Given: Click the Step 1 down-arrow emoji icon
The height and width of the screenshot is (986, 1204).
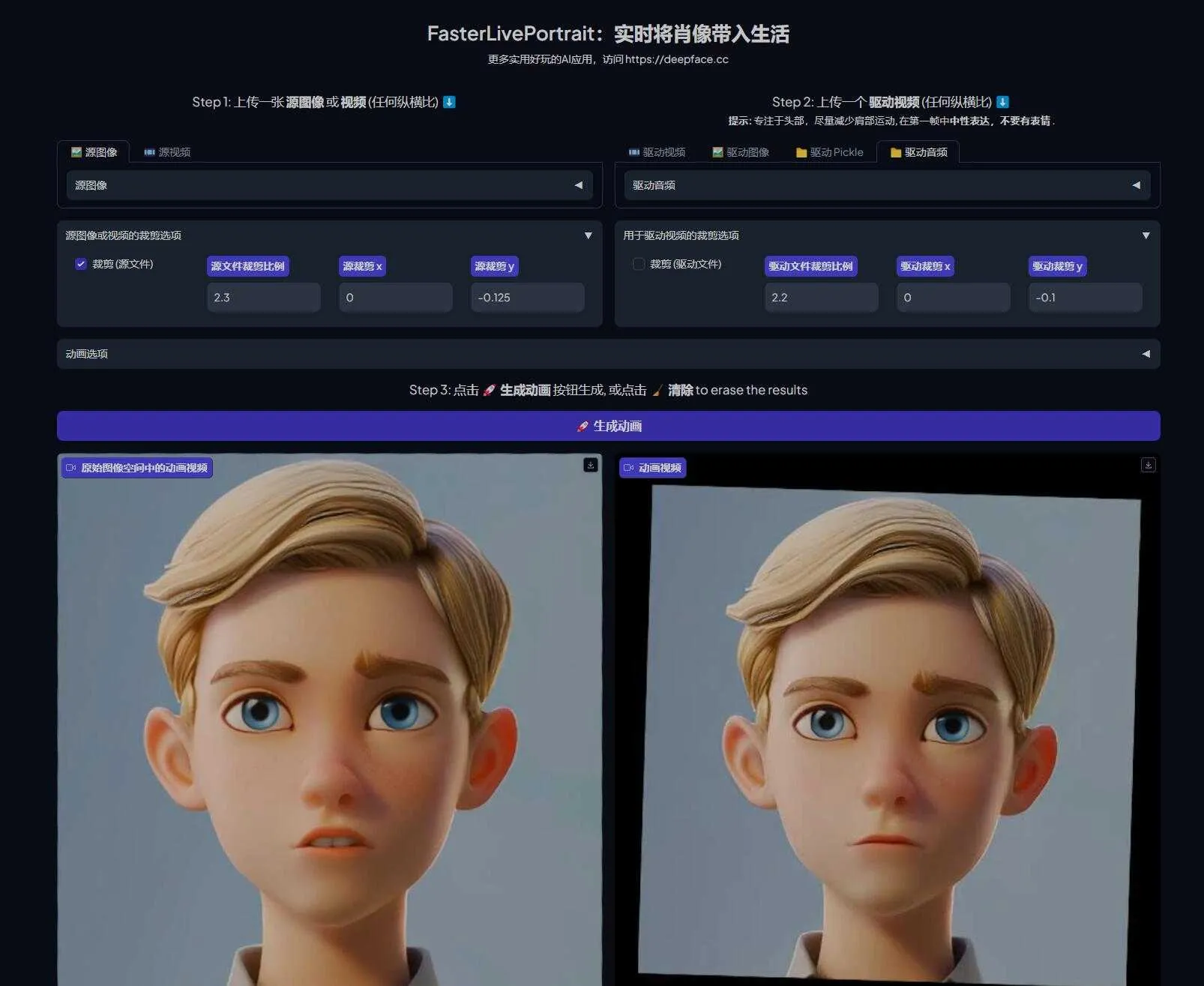Looking at the screenshot, I should [449, 102].
